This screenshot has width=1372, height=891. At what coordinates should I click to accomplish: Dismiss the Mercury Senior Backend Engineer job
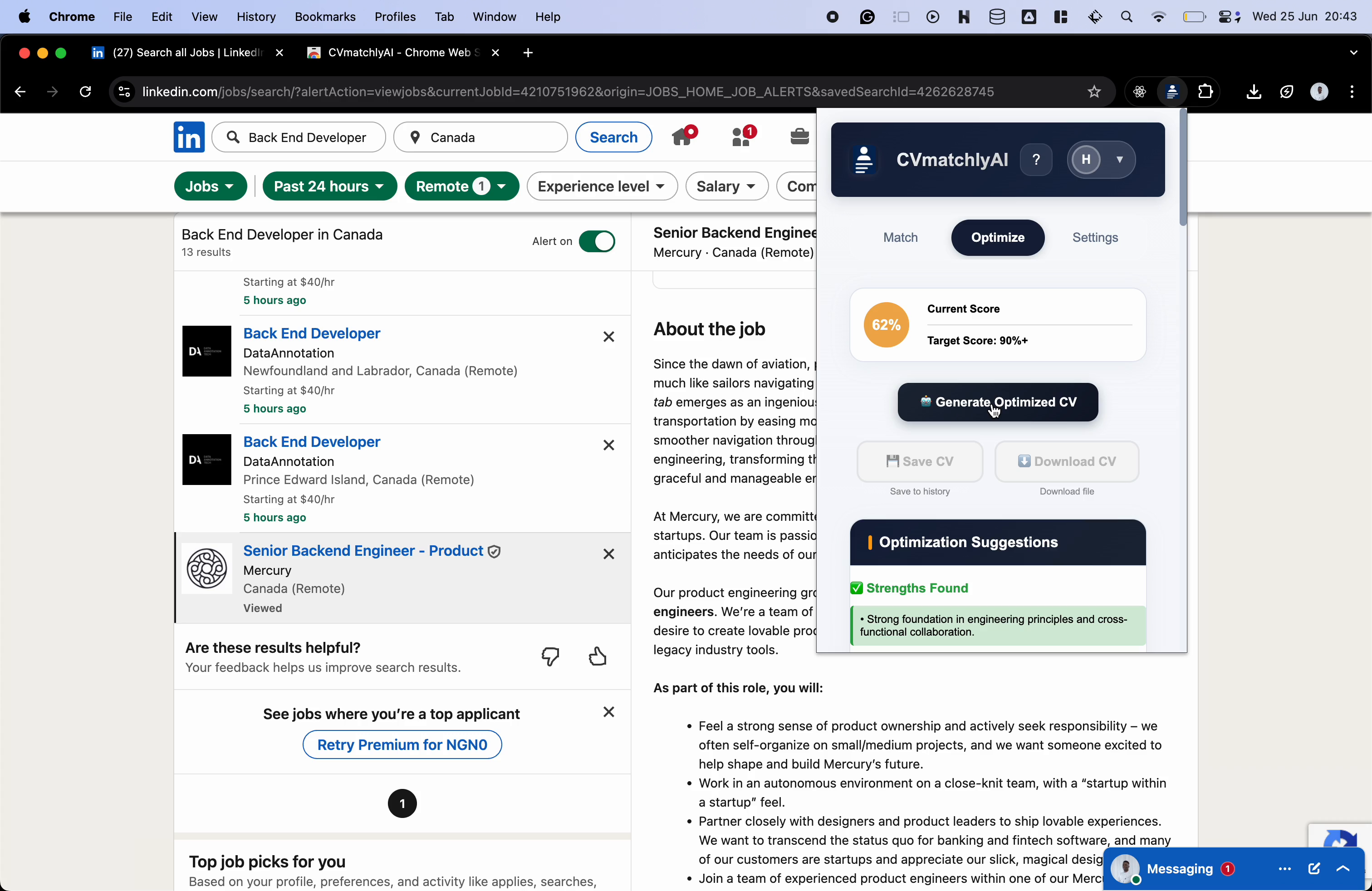pos(608,554)
